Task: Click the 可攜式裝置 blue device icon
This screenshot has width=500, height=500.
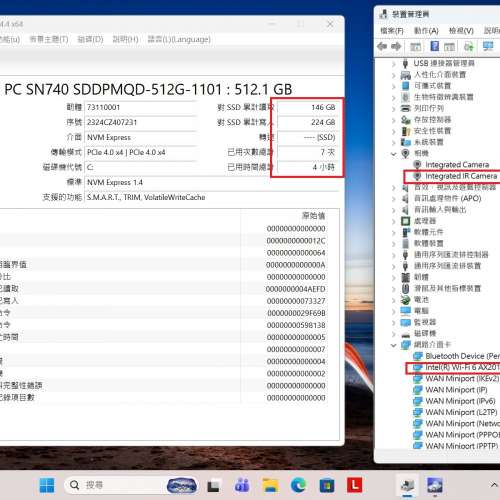Action: 405,86
